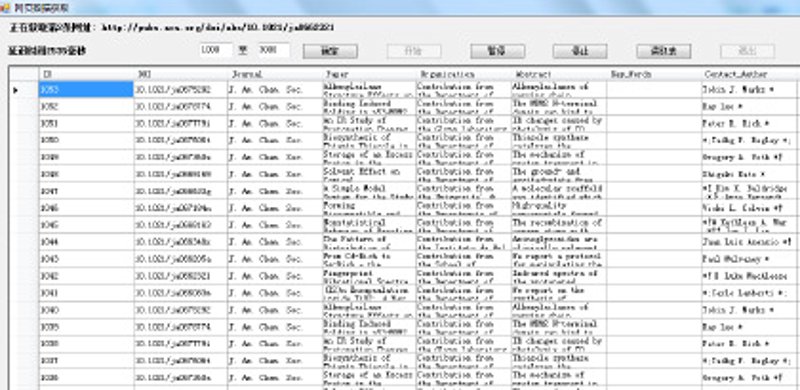This screenshot has width=800, height=390.
Task: Click the Organization cell in row 1051
Action: (463, 124)
